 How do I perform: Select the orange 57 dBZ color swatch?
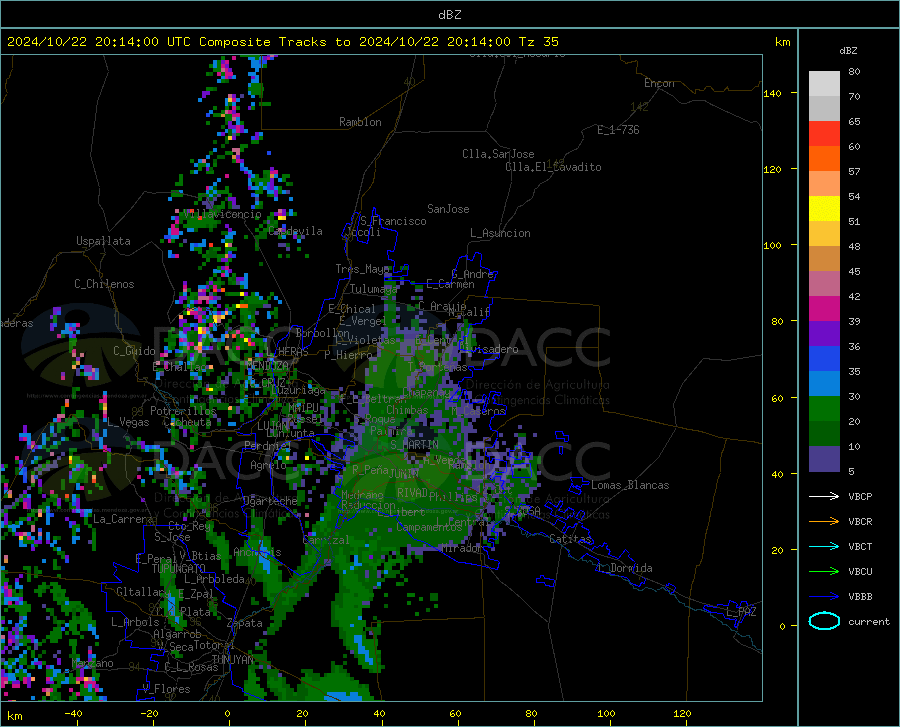(824, 159)
